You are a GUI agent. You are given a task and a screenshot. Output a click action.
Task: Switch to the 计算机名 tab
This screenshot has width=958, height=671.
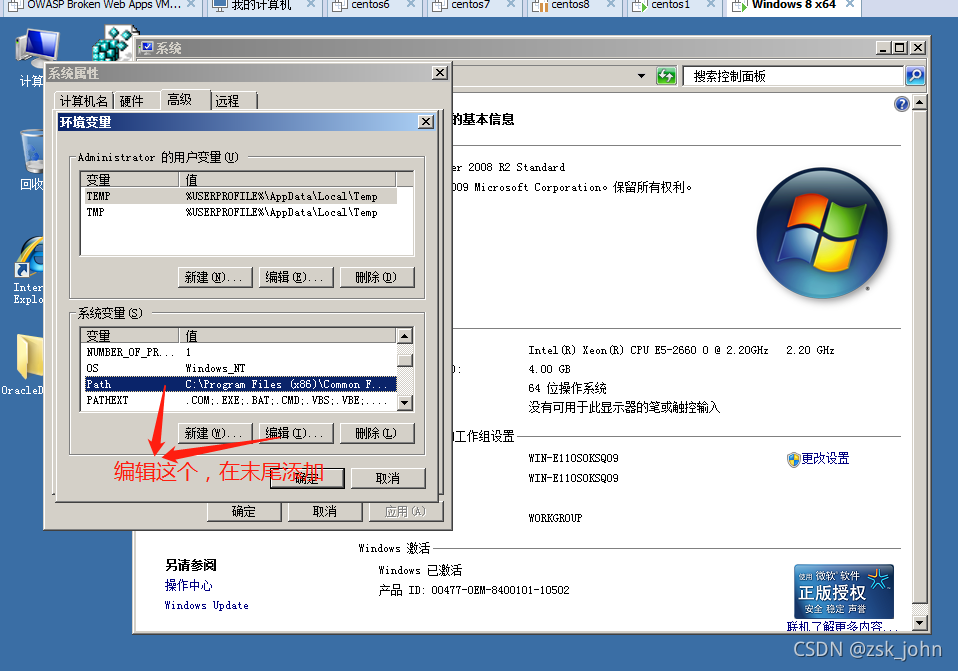point(84,101)
